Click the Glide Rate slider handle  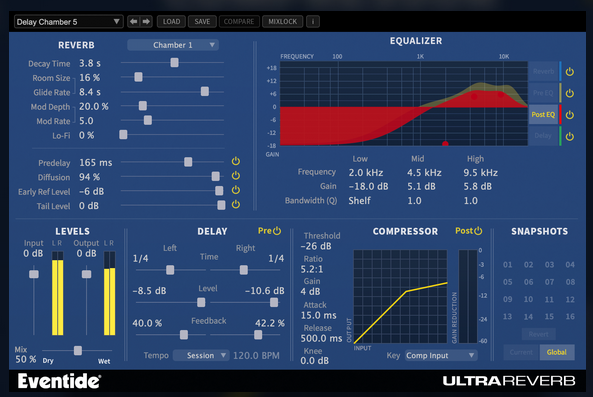[x=205, y=91]
